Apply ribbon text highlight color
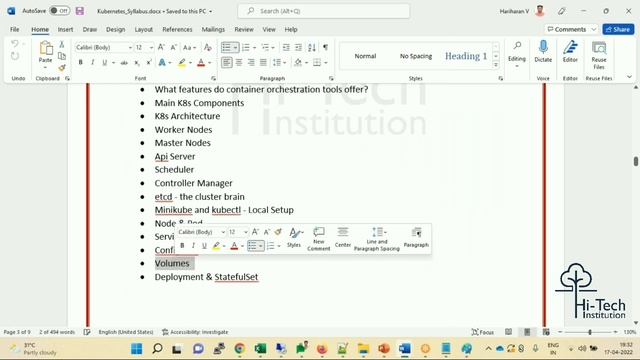The width and height of the screenshot is (640, 360). pyautogui.click(x=182, y=62)
